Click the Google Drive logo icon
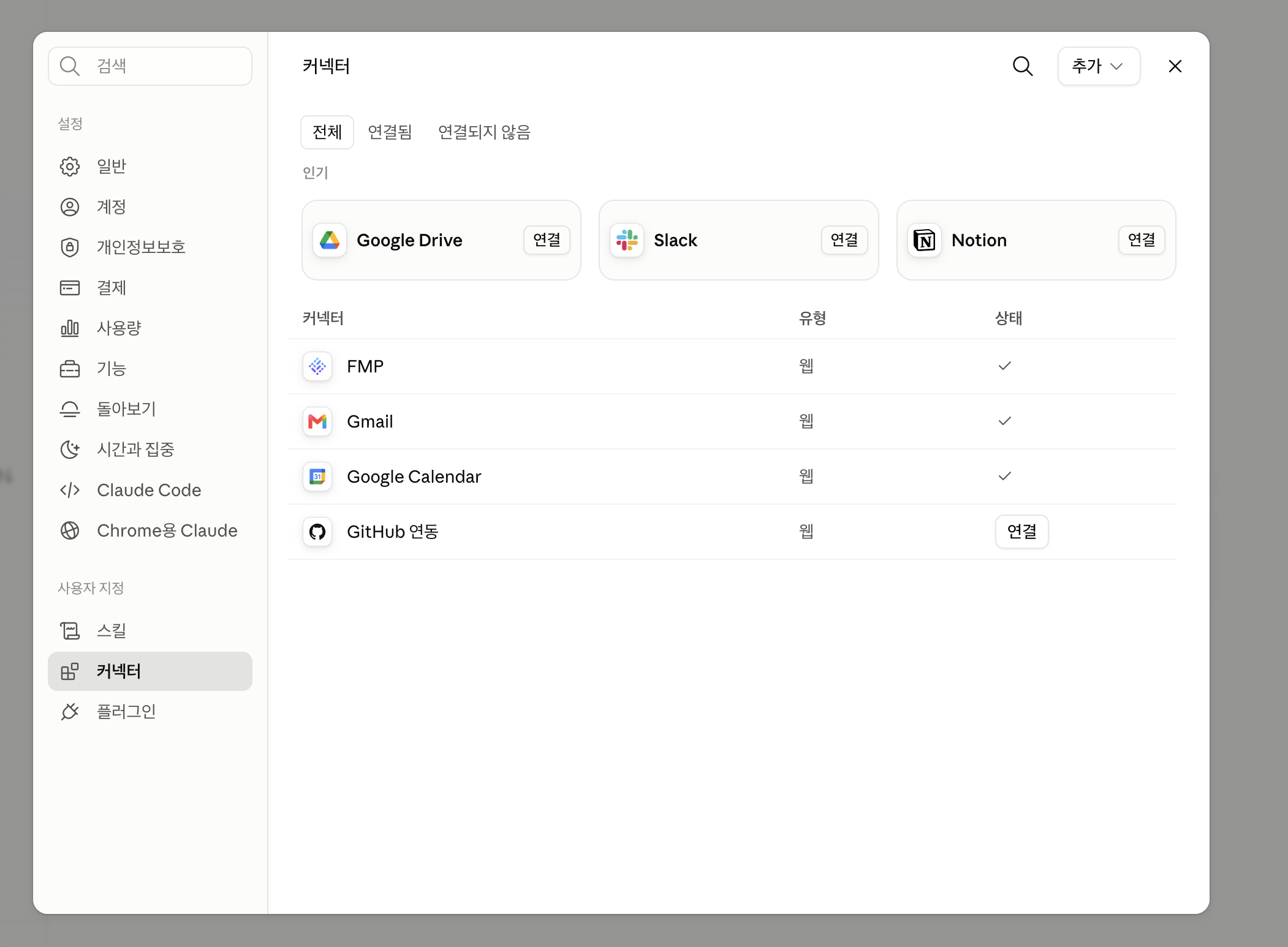 (x=330, y=240)
